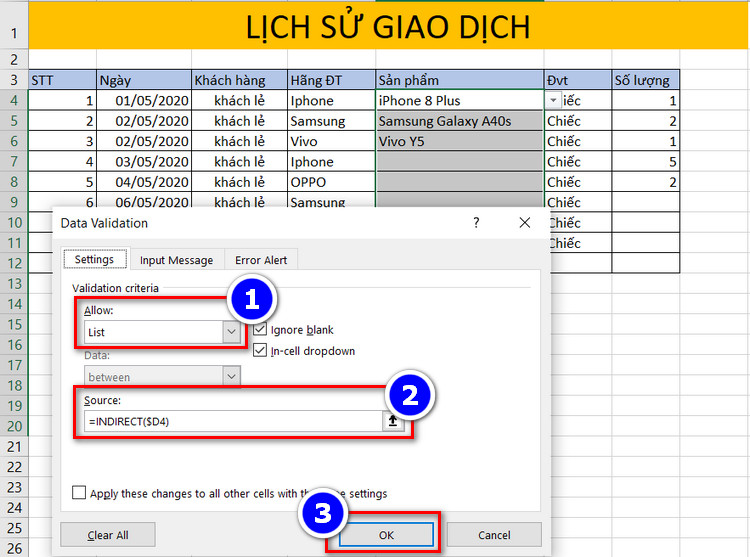
Task: Select the Ngày header cell
Action: pos(143,80)
